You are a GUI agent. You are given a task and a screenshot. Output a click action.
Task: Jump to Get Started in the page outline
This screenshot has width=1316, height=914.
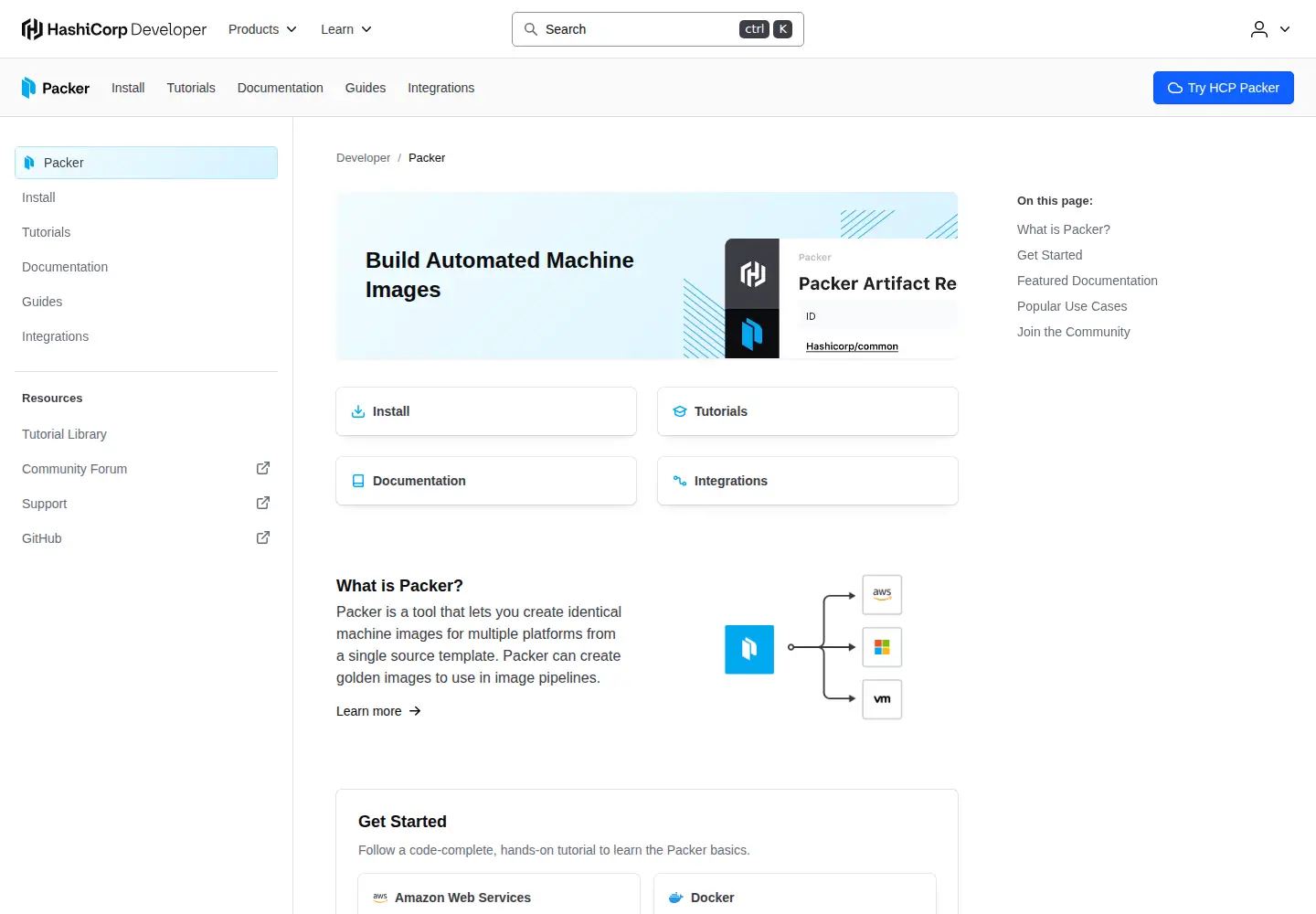tap(1050, 255)
